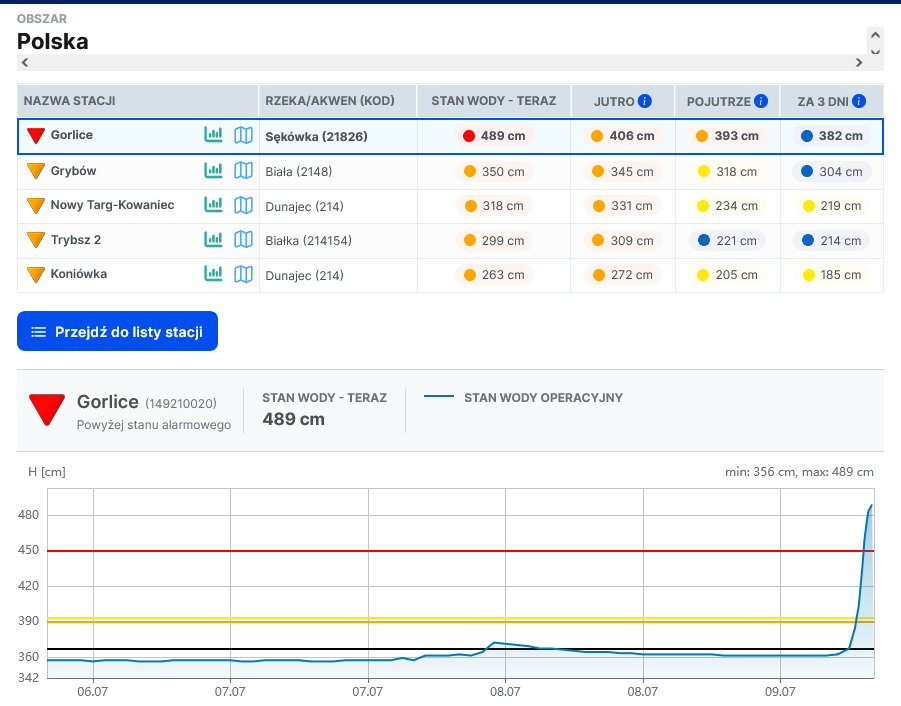The image size is (901, 706).
Task: Click orange warning triangle for Grybów
Action: [x=36, y=171]
